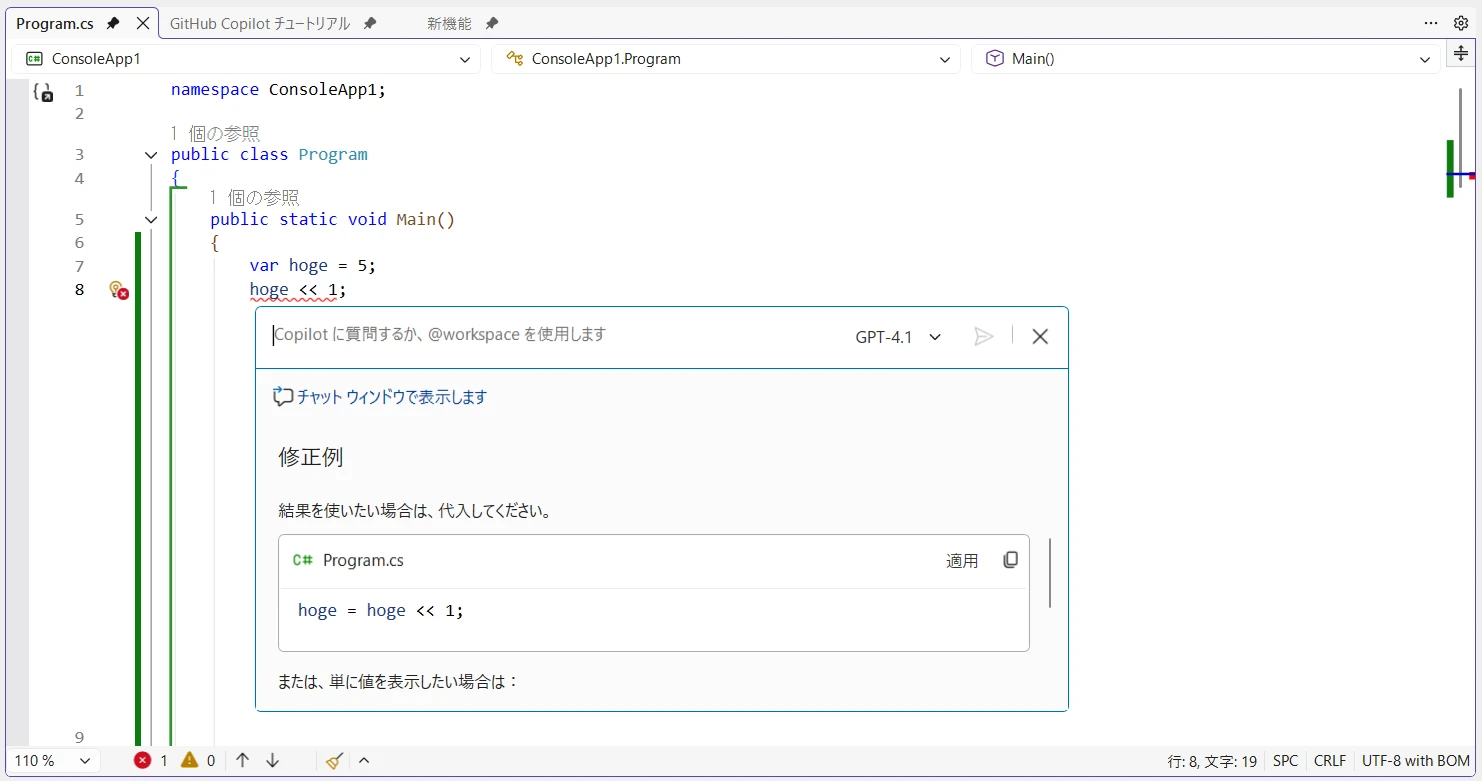Image resolution: width=1482 pixels, height=781 pixels.
Task: Go to next issue with down arrow
Action: click(x=272, y=761)
